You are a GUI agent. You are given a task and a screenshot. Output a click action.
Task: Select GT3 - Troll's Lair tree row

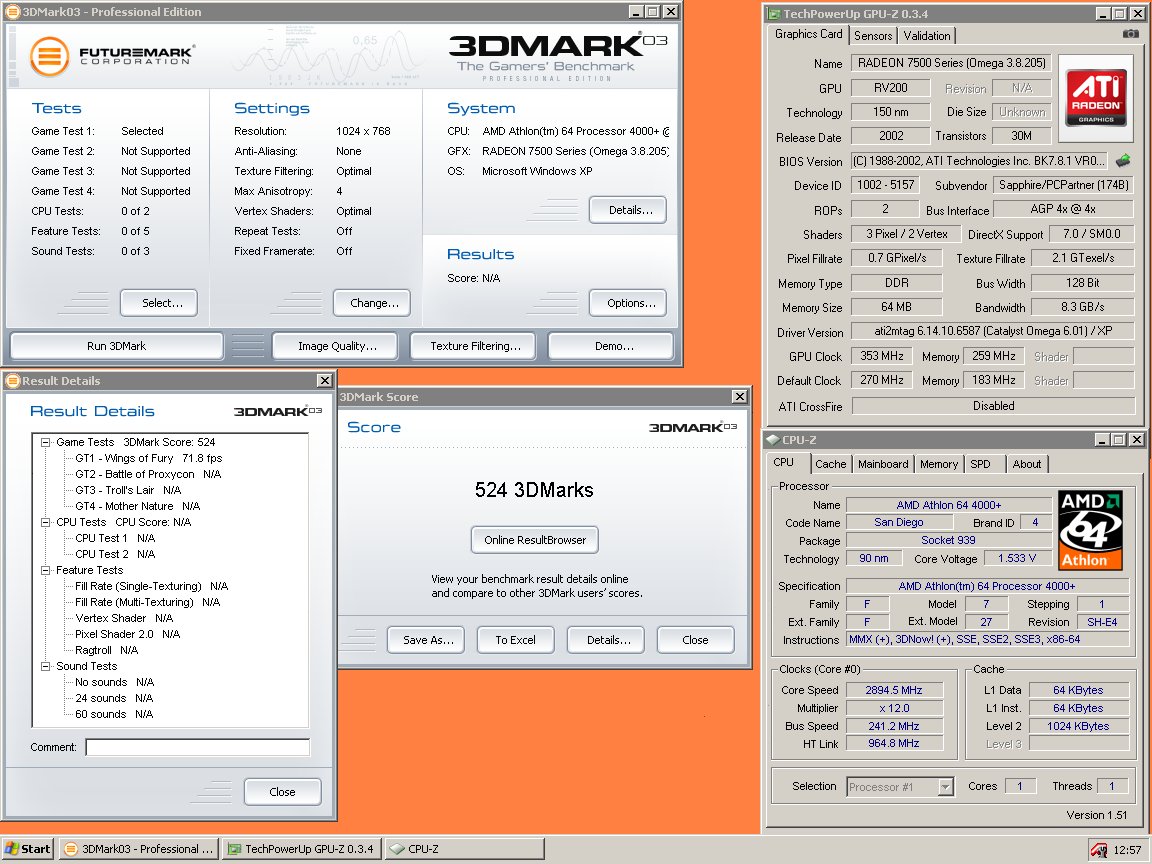(x=128, y=490)
